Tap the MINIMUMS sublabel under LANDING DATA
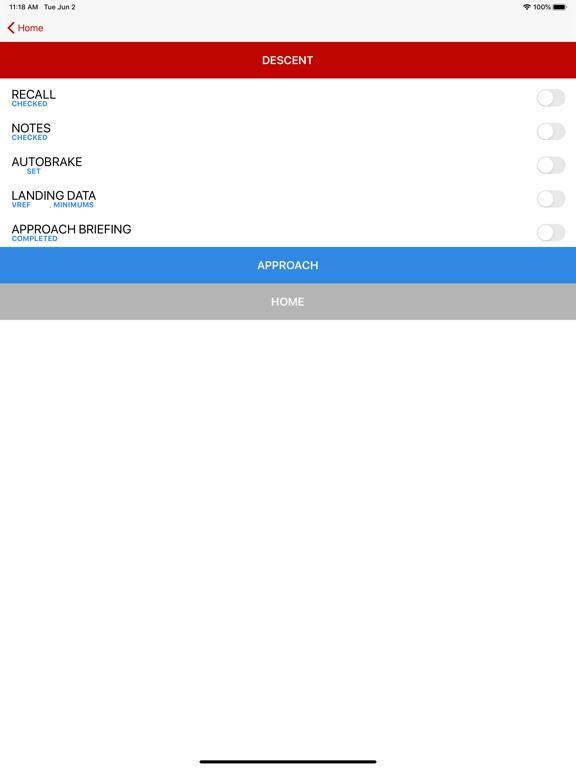Image resolution: width=576 pixels, height=768 pixels. 73,205
